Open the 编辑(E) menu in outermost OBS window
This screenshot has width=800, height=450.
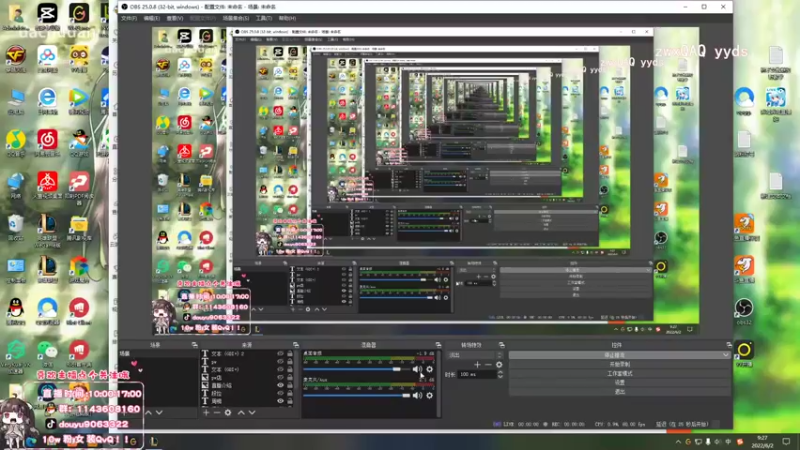pos(152,18)
